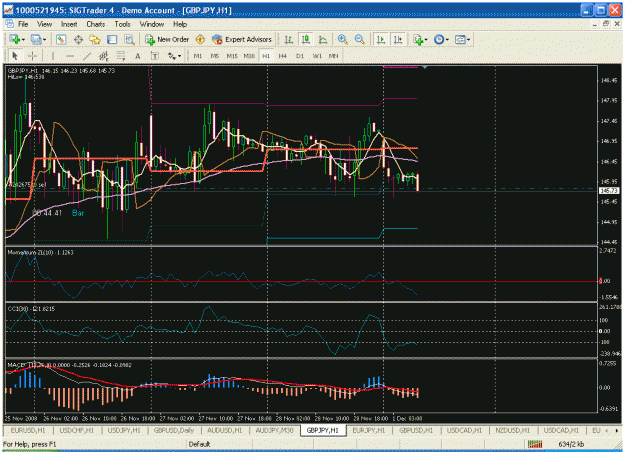625x452 pixels.
Task: Switch to the EURJPY,H1 chart tab
Action: click(369, 430)
